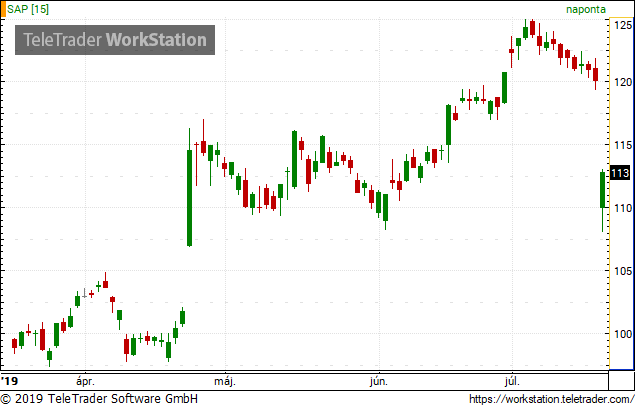This screenshot has width=635, height=408.
Task: Click the 'máj.' date axis label
Action: 225,381
